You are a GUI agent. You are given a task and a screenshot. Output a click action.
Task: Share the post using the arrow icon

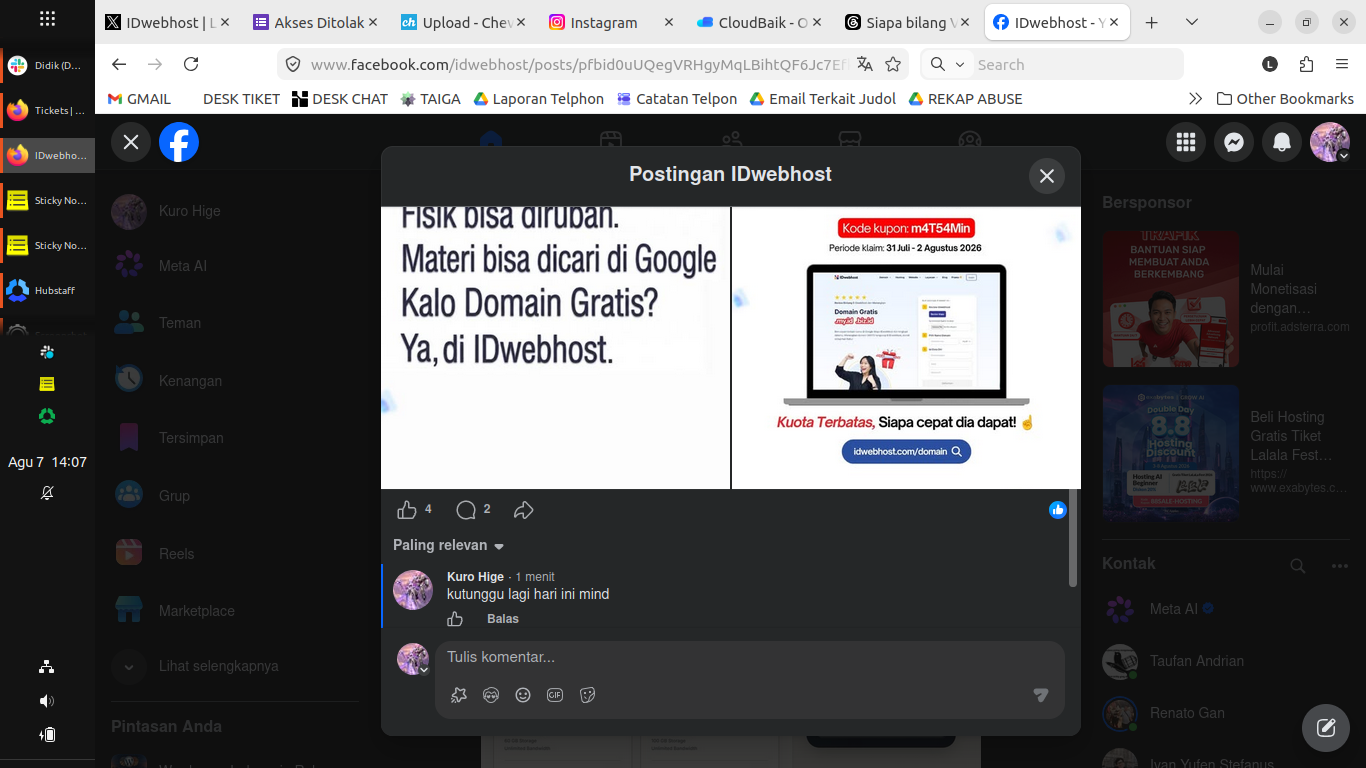click(524, 510)
